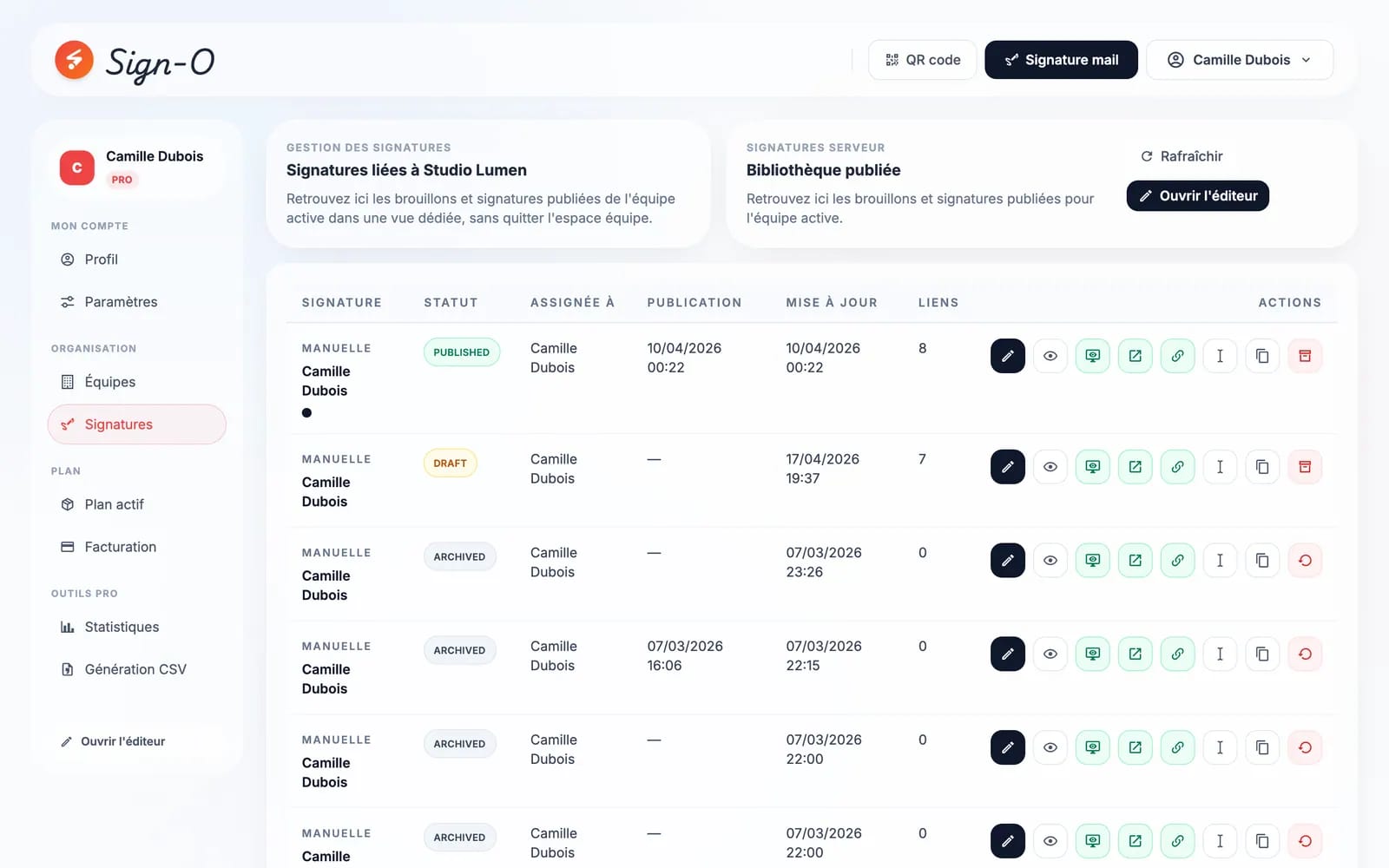The height and width of the screenshot is (868, 1389).
Task: Open Ouvrir l'éditeur link in sidebar
Action: (113, 741)
